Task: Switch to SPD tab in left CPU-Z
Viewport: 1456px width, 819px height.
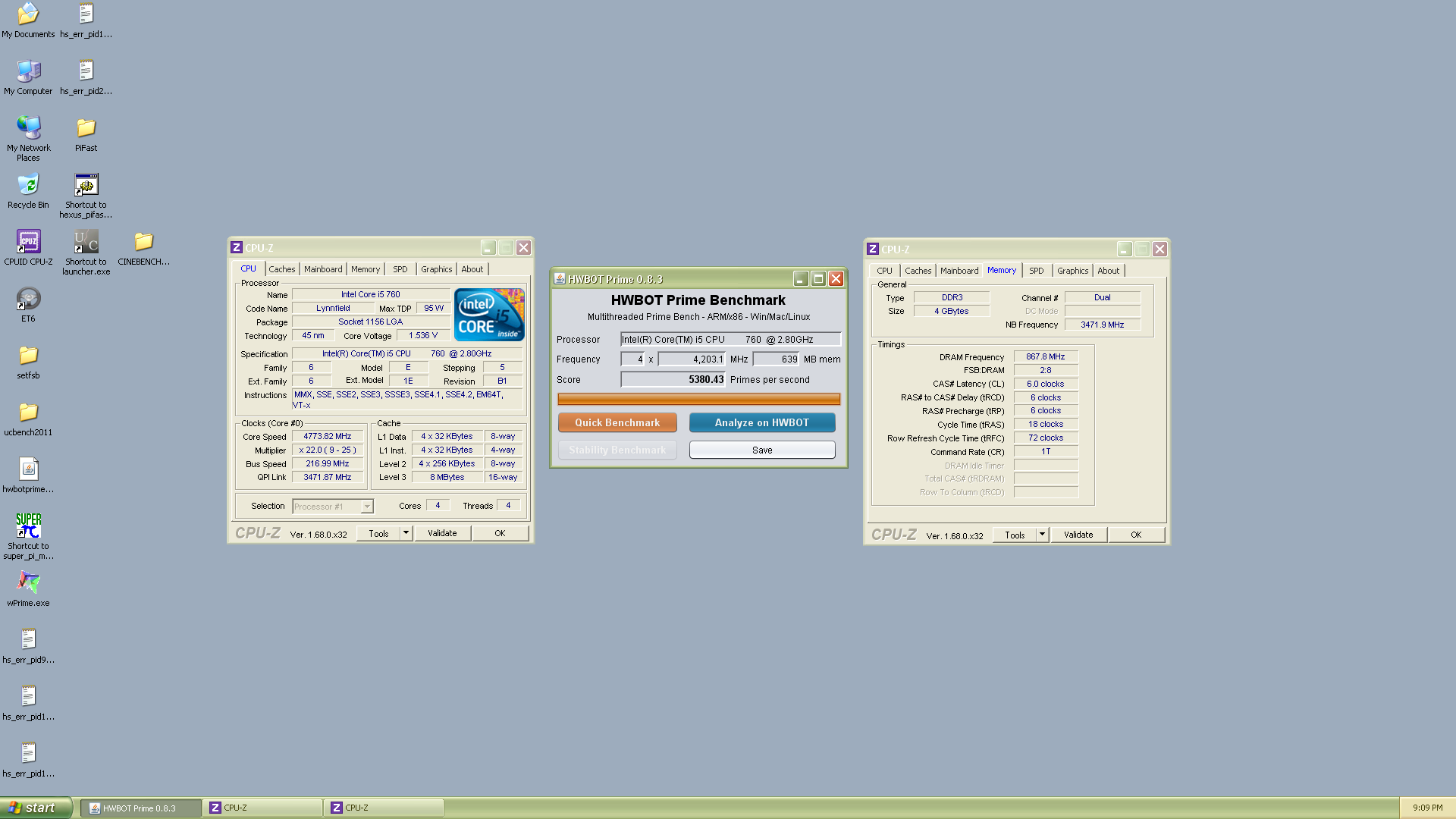Action: tap(400, 269)
